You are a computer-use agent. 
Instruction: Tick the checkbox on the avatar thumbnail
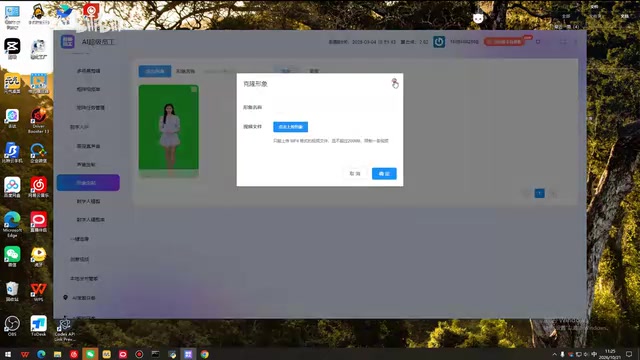tap(194, 89)
